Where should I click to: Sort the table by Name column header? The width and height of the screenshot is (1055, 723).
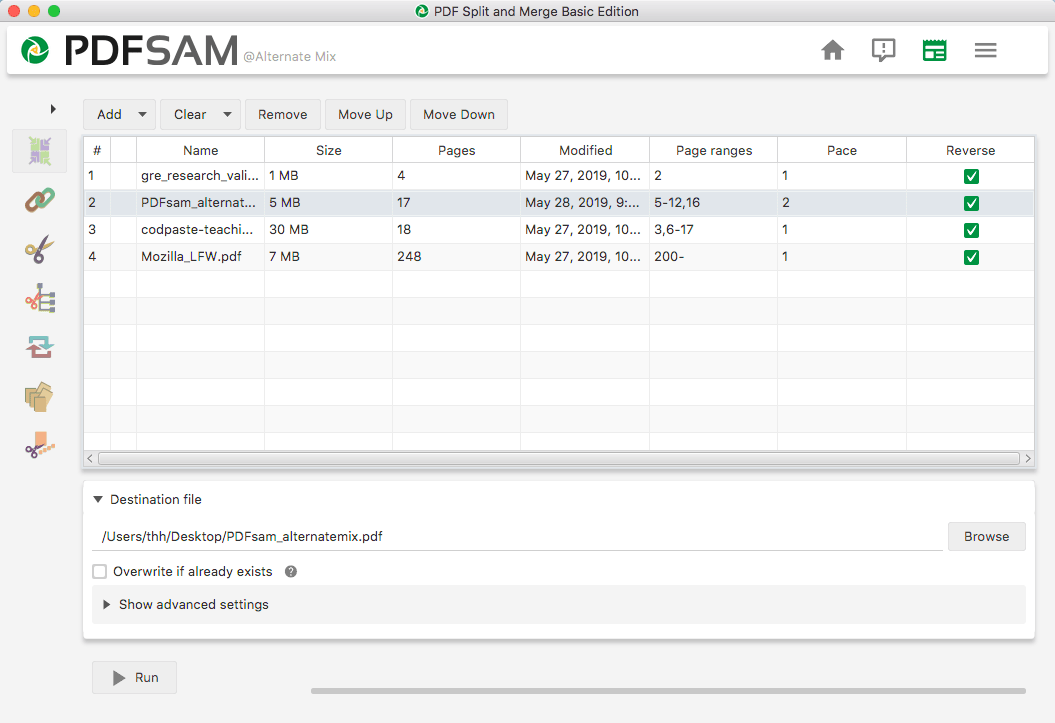(x=200, y=150)
